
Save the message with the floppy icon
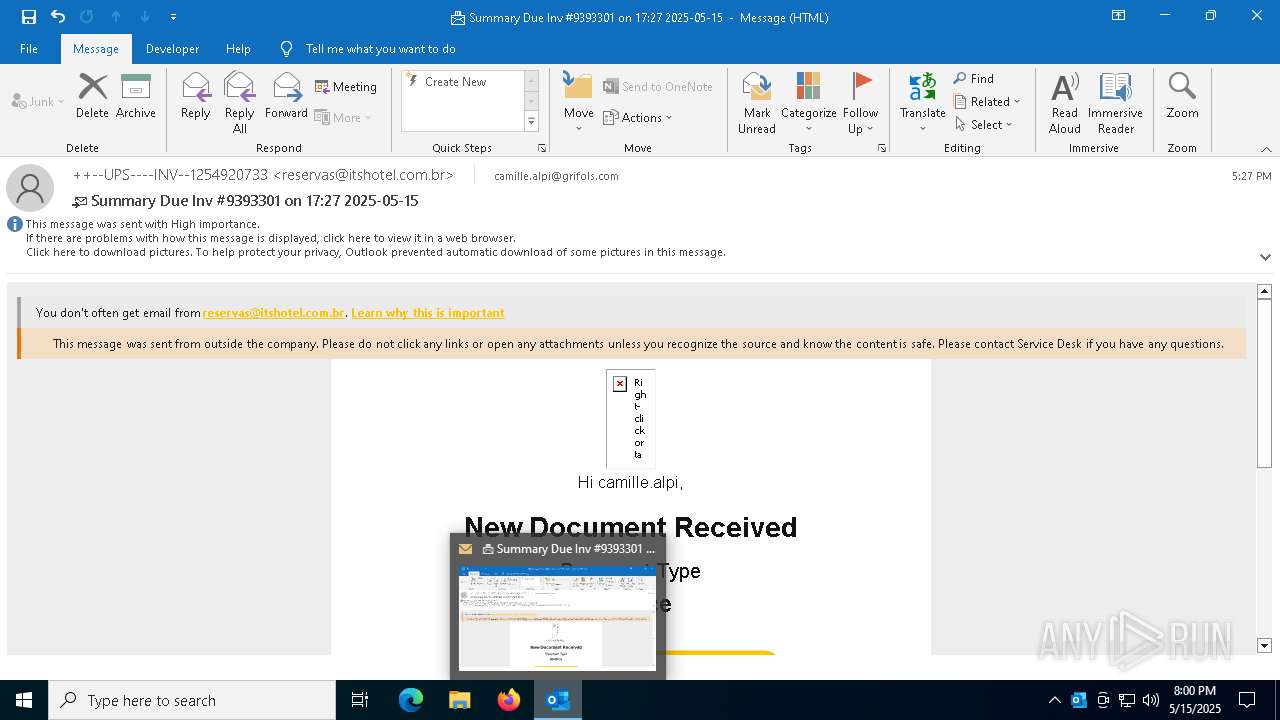(29, 16)
